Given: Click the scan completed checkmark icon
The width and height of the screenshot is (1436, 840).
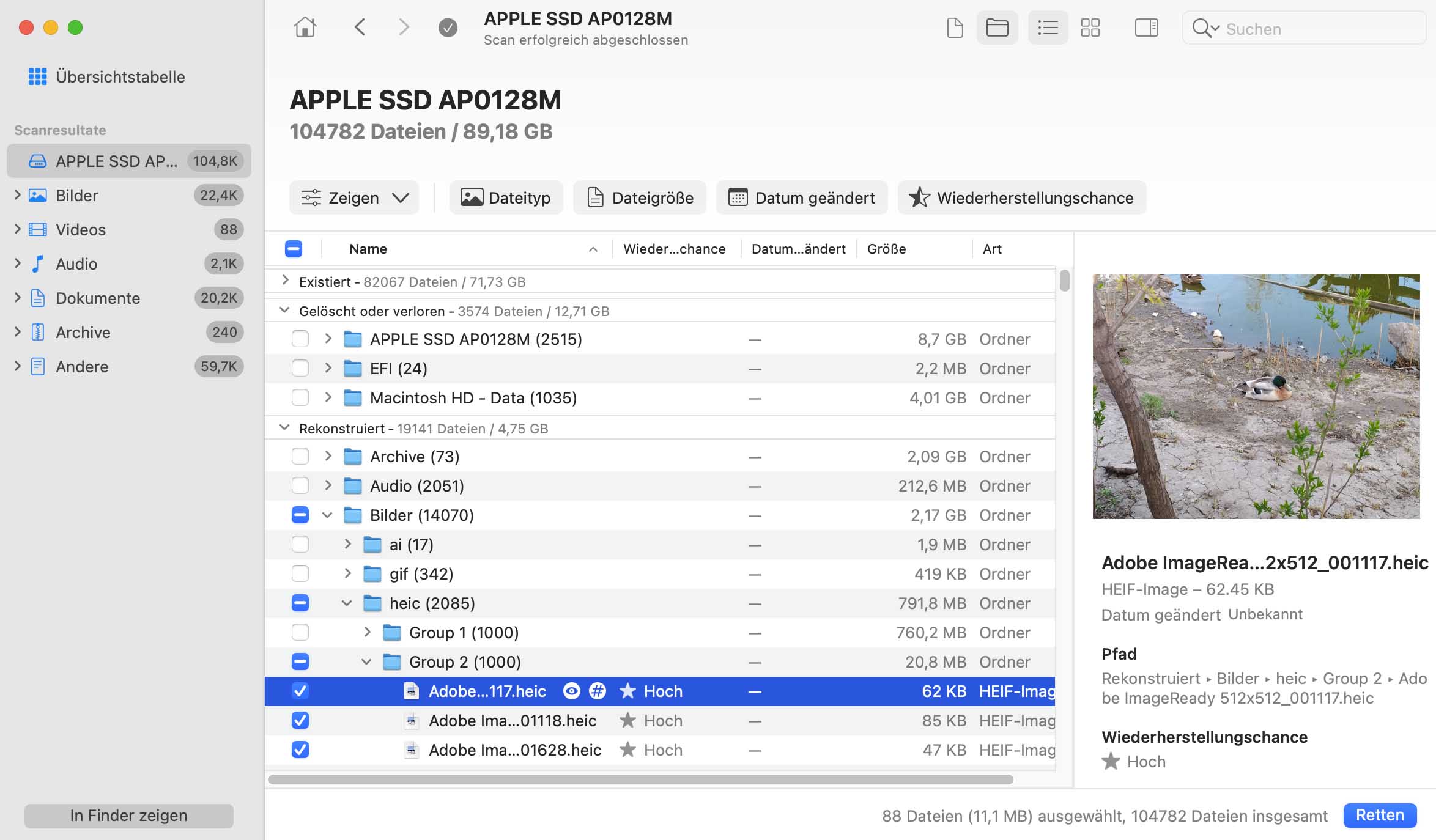Looking at the screenshot, I should click(x=448, y=28).
